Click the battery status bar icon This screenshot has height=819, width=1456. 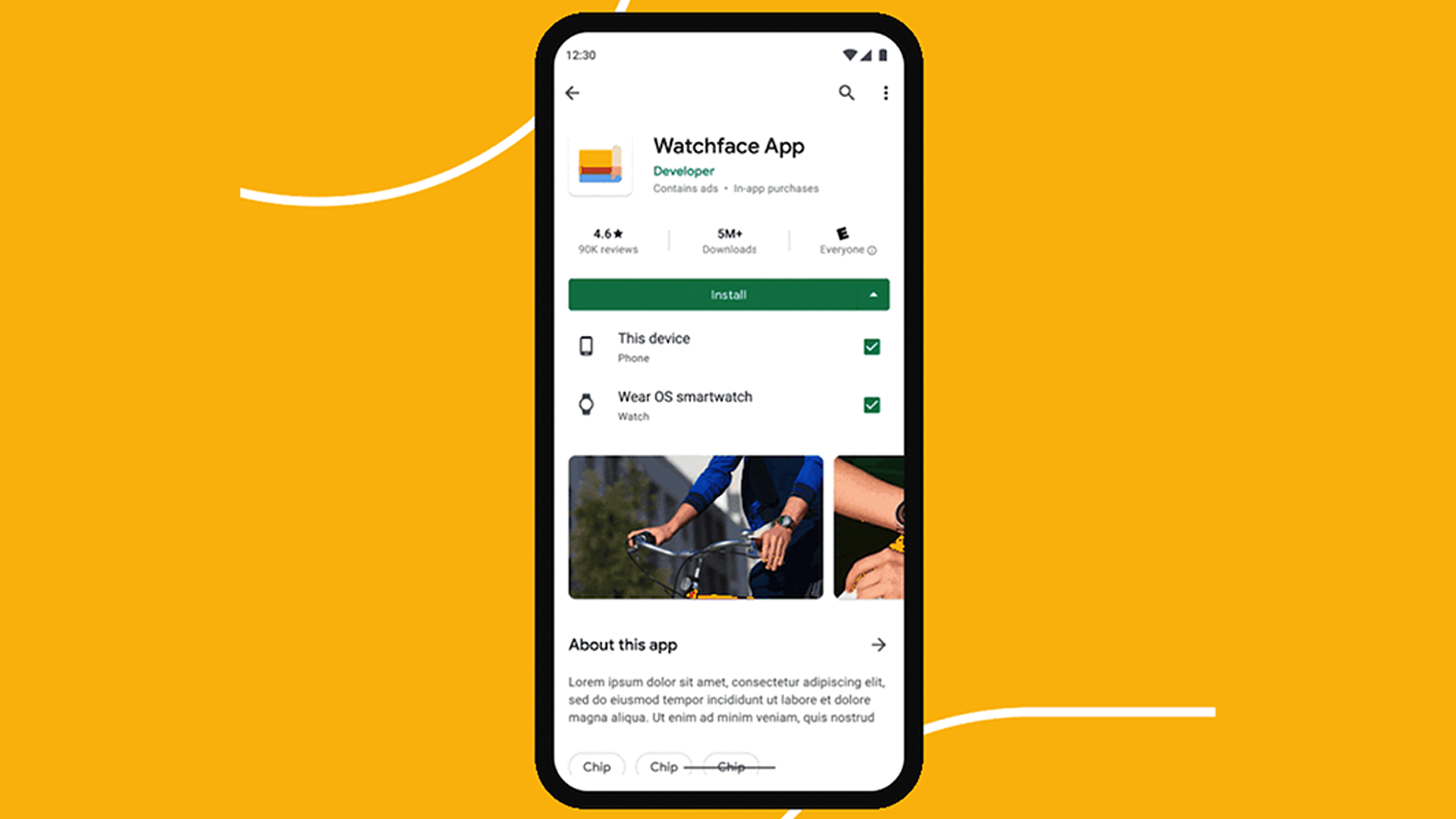click(x=884, y=55)
